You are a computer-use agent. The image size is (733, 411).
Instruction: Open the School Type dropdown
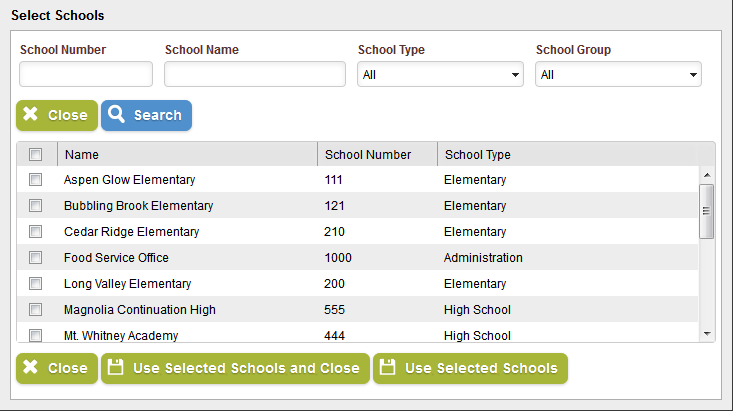tap(440, 75)
